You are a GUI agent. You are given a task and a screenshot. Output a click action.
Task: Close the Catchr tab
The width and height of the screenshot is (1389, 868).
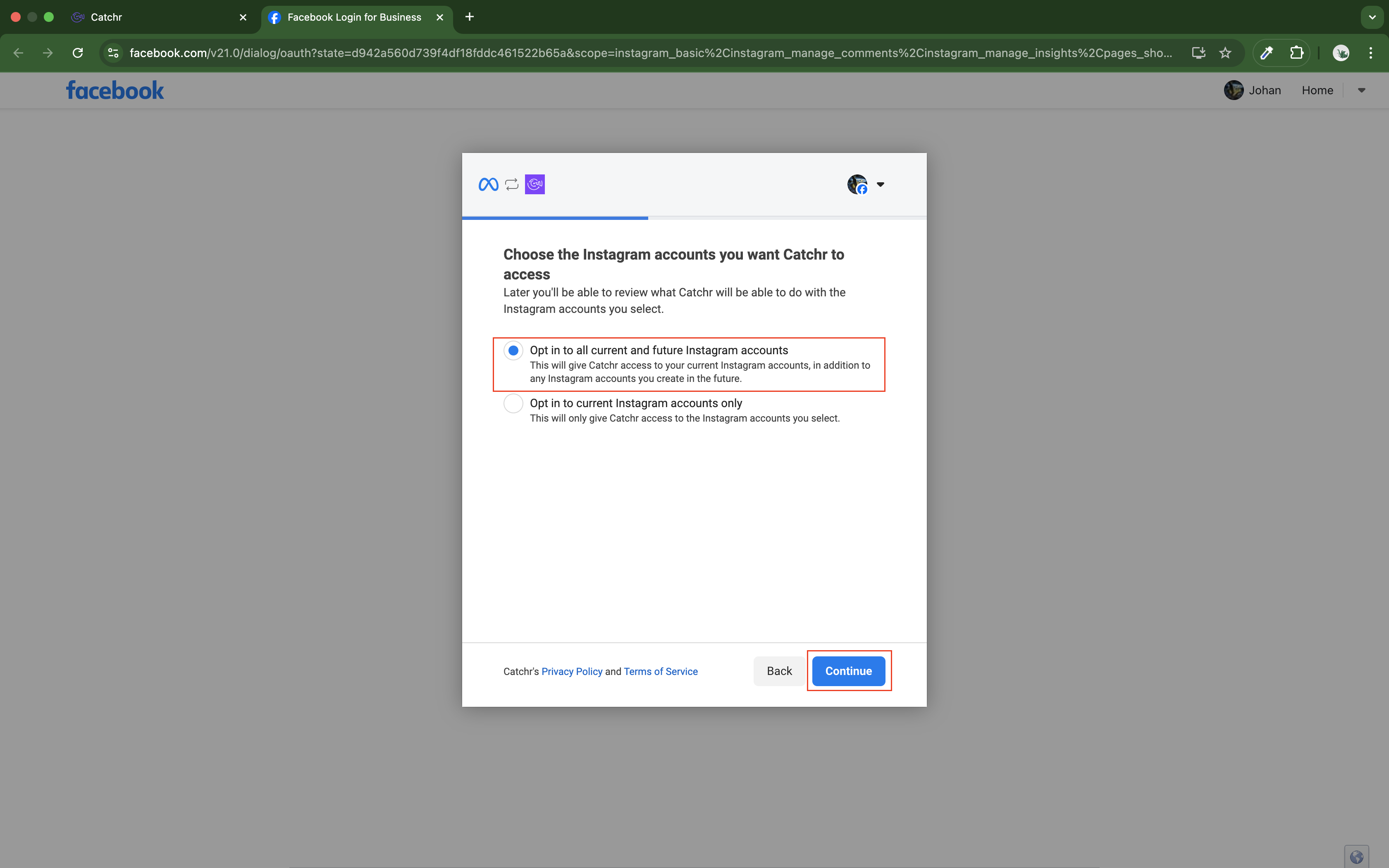click(x=243, y=17)
